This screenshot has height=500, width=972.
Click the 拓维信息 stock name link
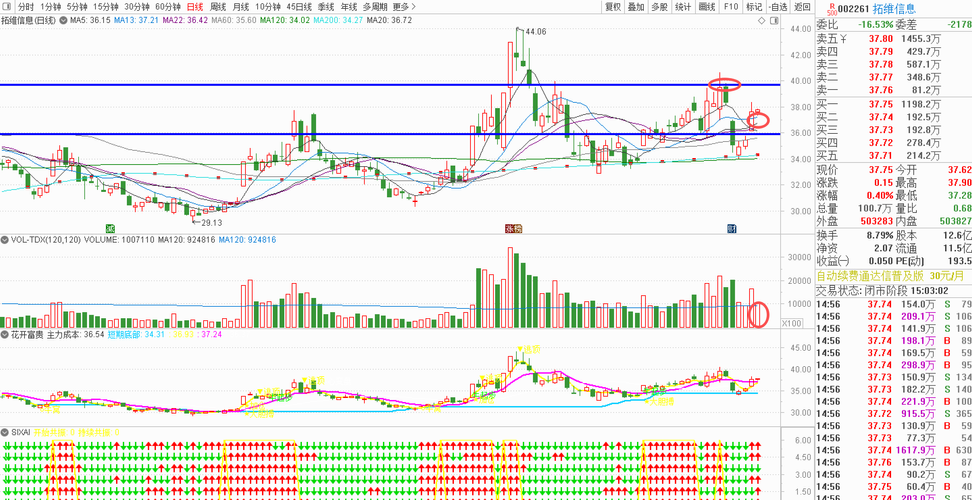pos(895,9)
